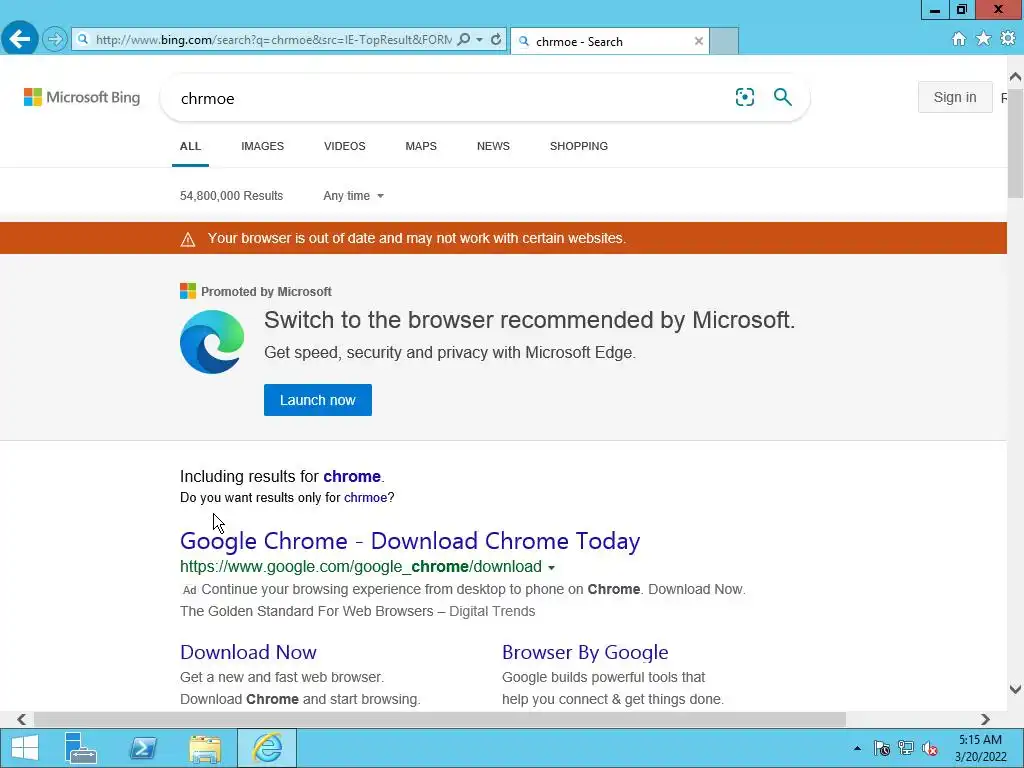Open PowerShell from the taskbar

pos(143,748)
